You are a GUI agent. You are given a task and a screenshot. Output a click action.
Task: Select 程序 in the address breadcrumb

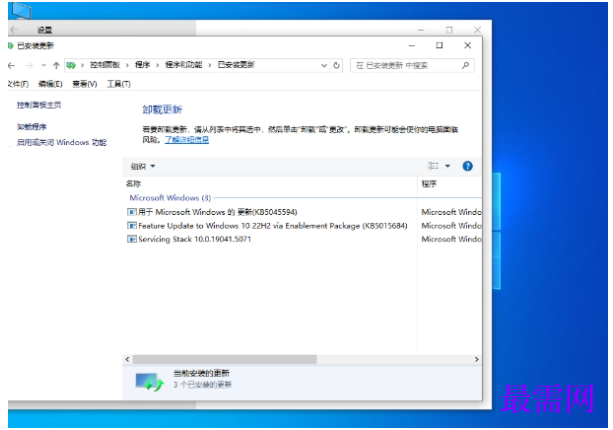click(x=142, y=65)
